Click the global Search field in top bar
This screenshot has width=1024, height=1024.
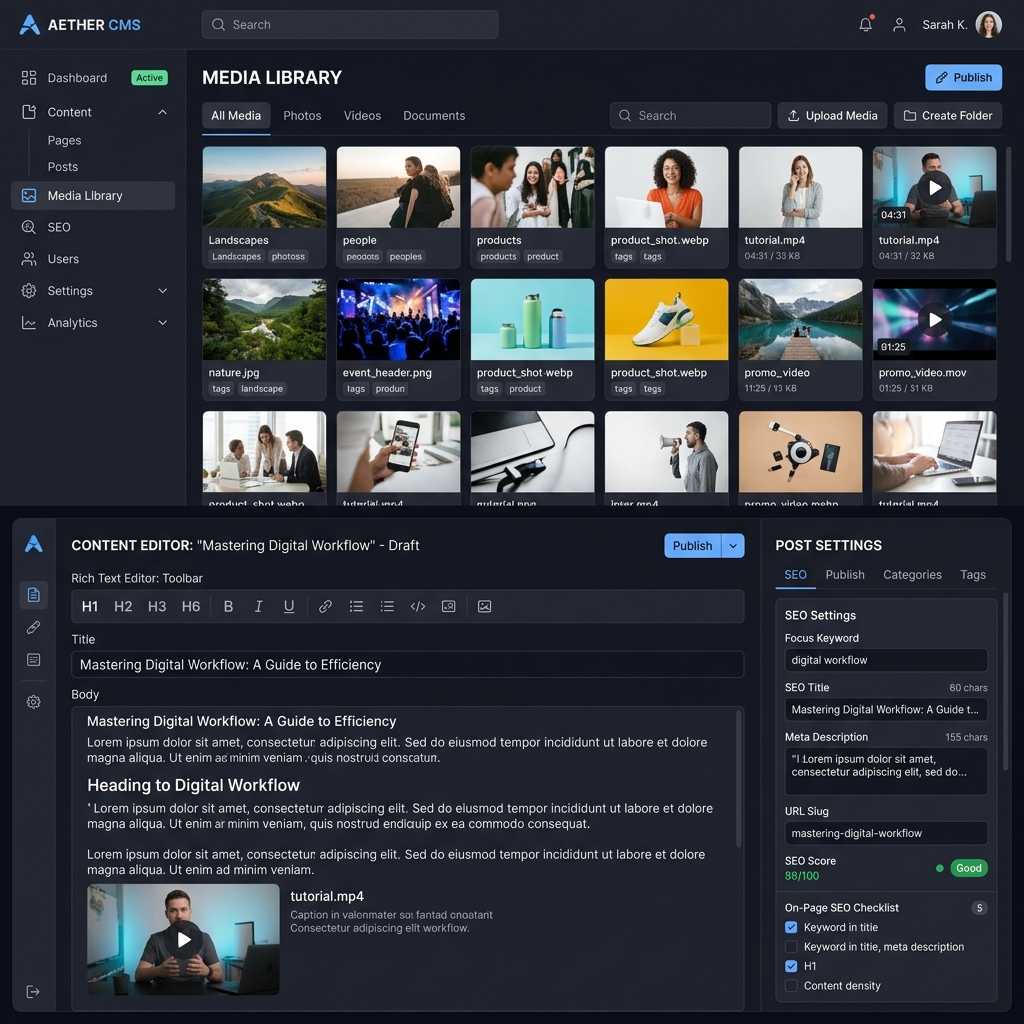point(350,25)
